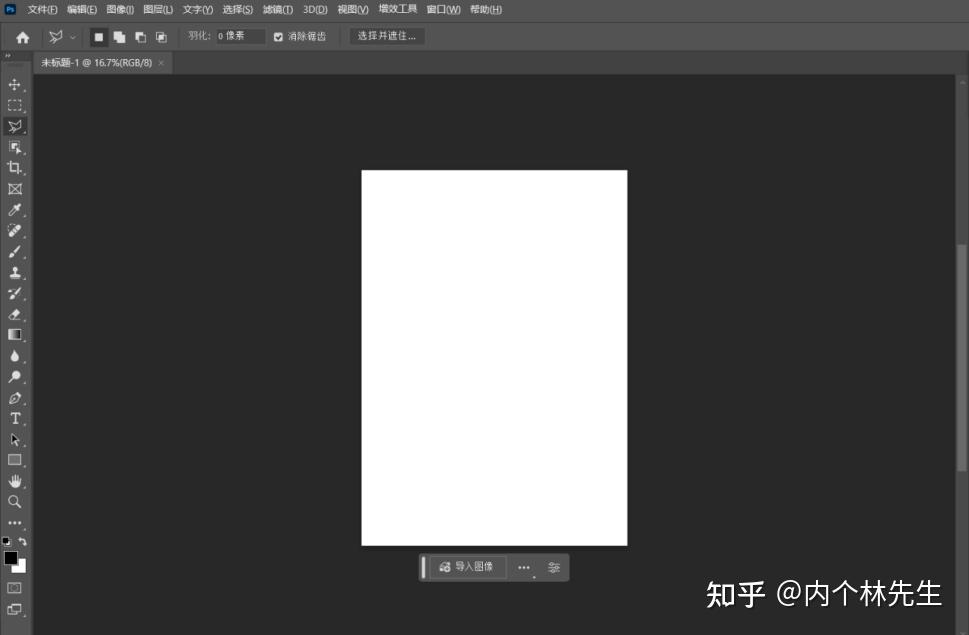The width and height of the screenshot is (969, 635).
Task: Open the 3D(D) menu
Action: click(x=315, y=9)
